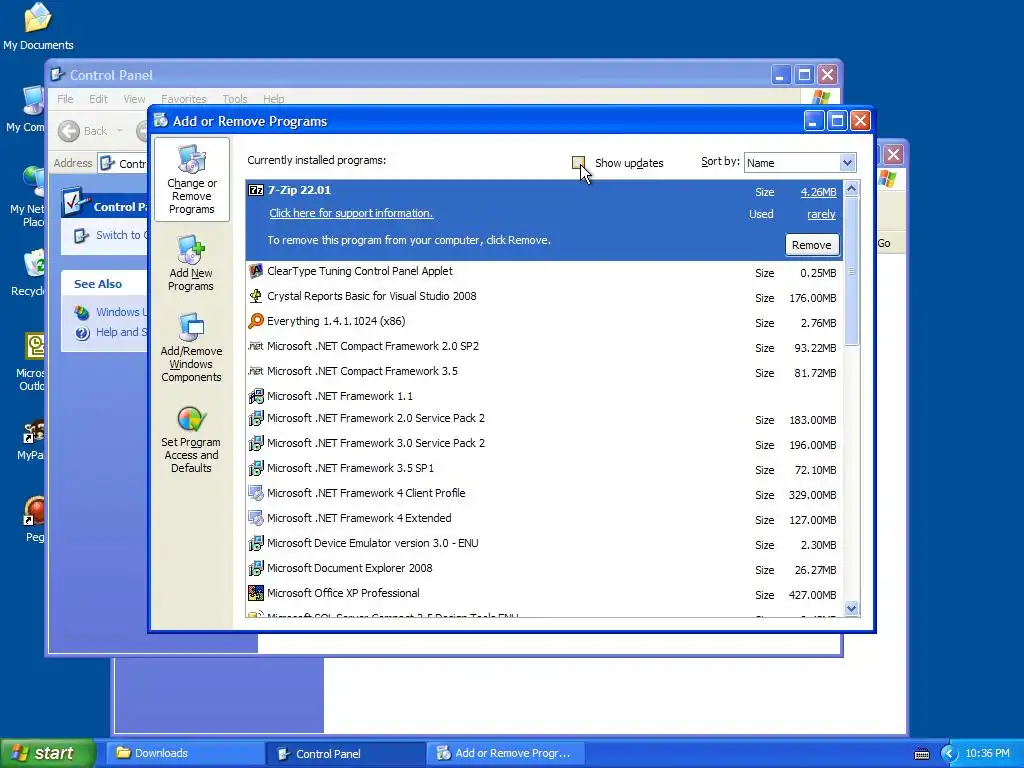Click the Crystal Reports Basic icon
The width and height of the screenshot is (1024, 768).
click(256, 296)
